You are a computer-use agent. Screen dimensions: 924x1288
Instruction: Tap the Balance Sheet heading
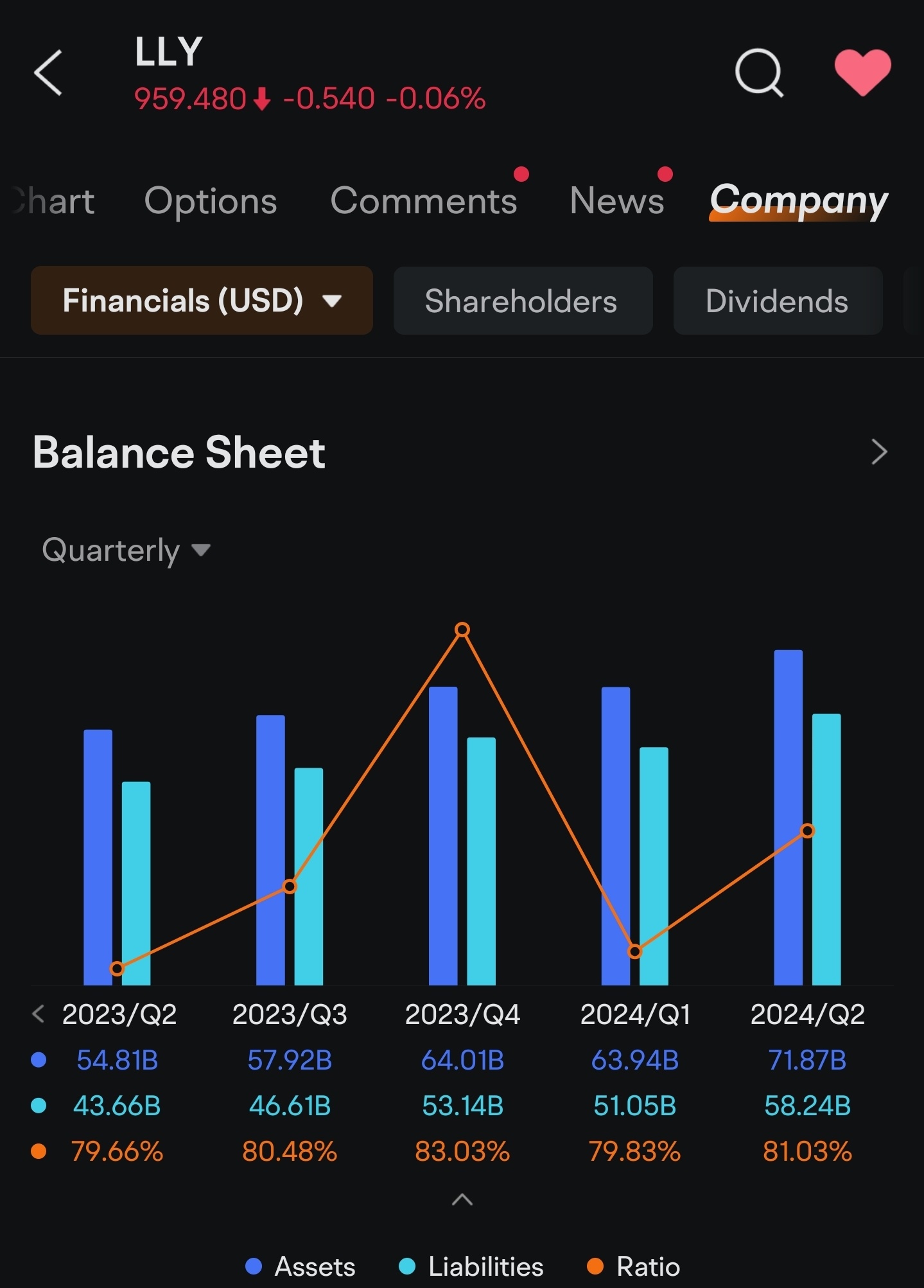(x=179, y=452)
